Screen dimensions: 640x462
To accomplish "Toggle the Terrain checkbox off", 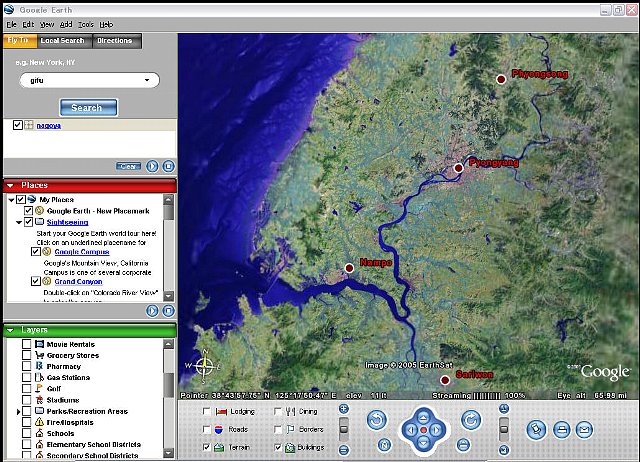I will coord(207,447).
